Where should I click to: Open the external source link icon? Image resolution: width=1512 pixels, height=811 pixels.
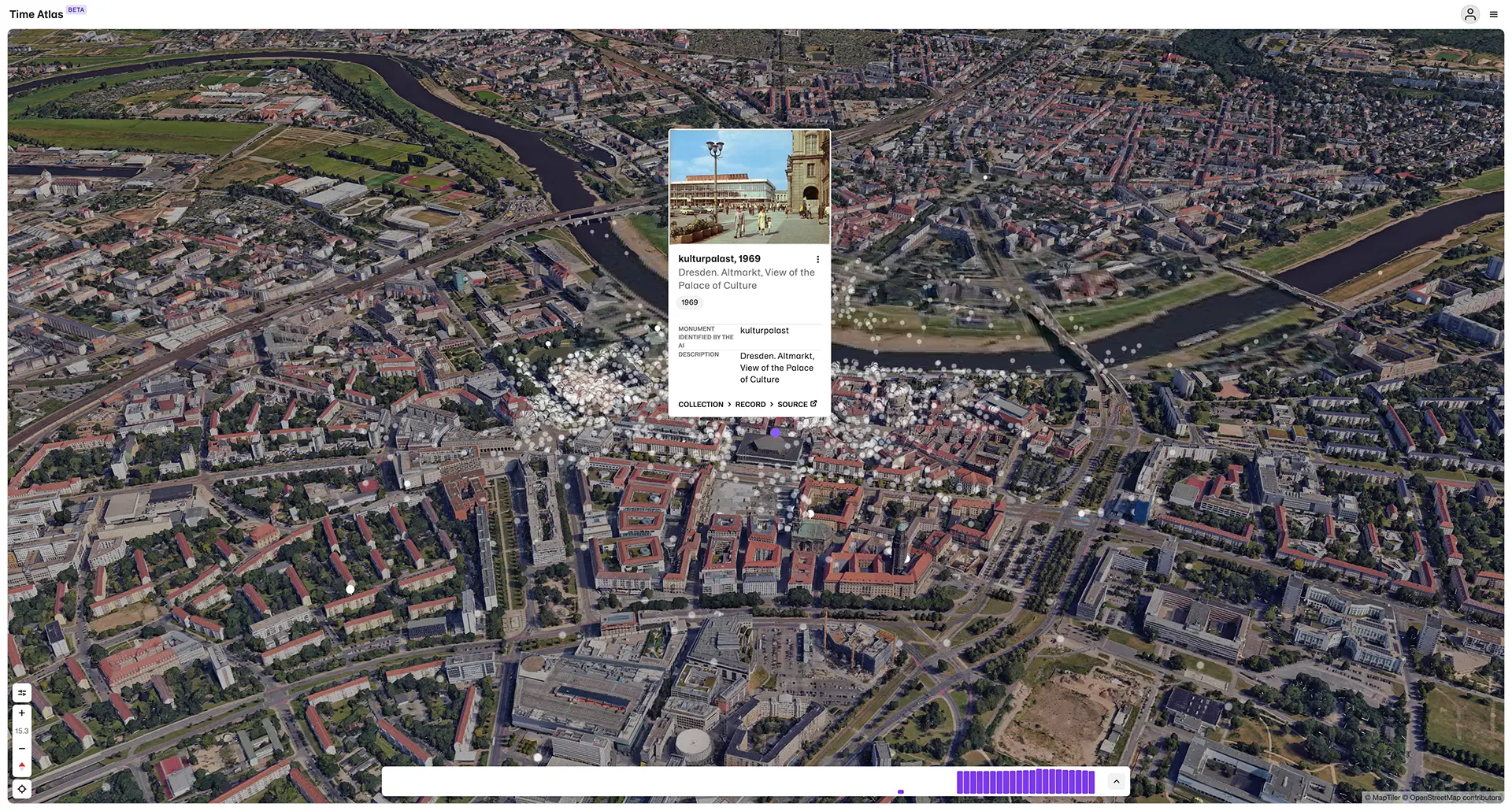[x=813, y=404]
